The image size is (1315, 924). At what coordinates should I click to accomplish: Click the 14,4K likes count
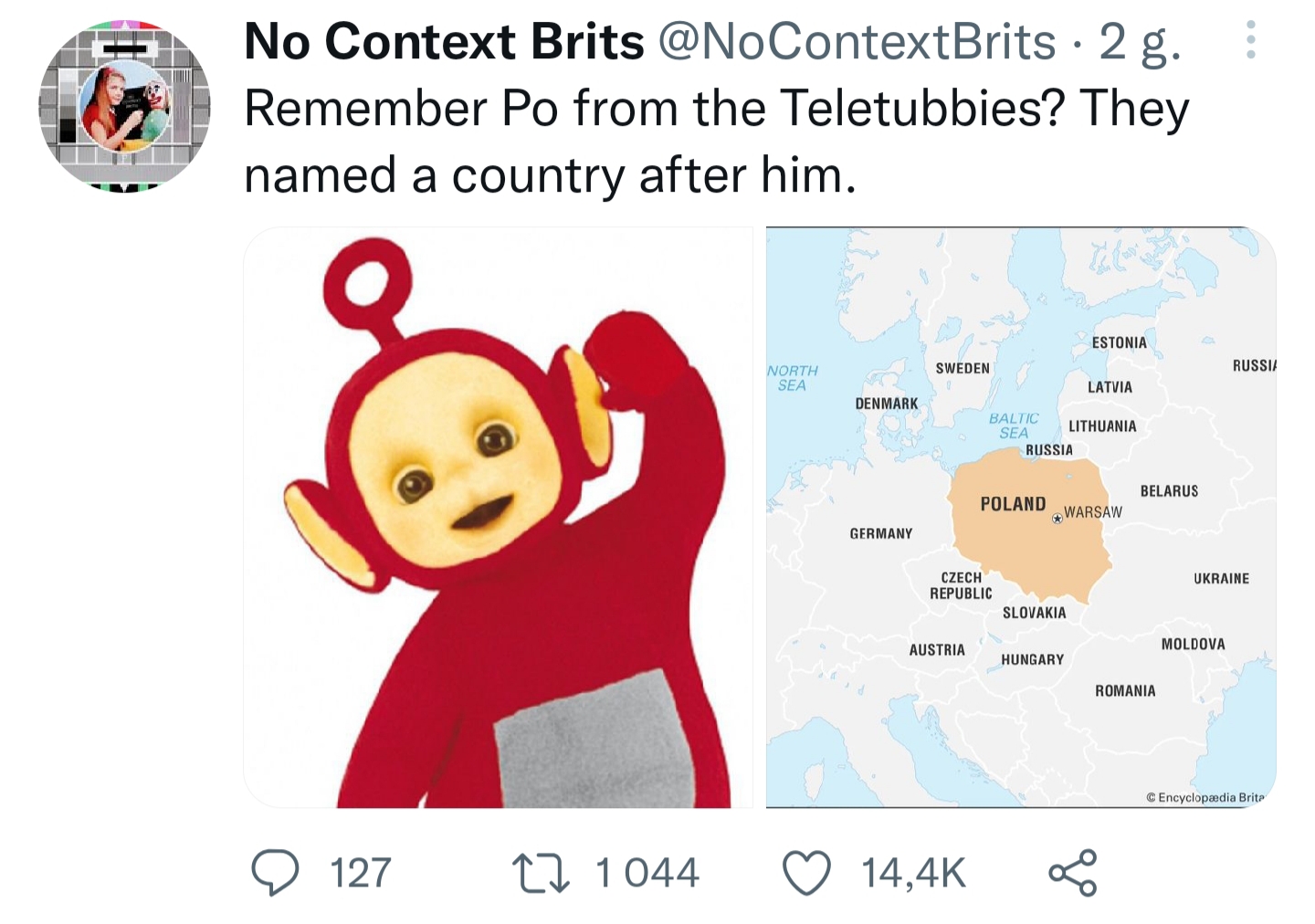(913, 873)
